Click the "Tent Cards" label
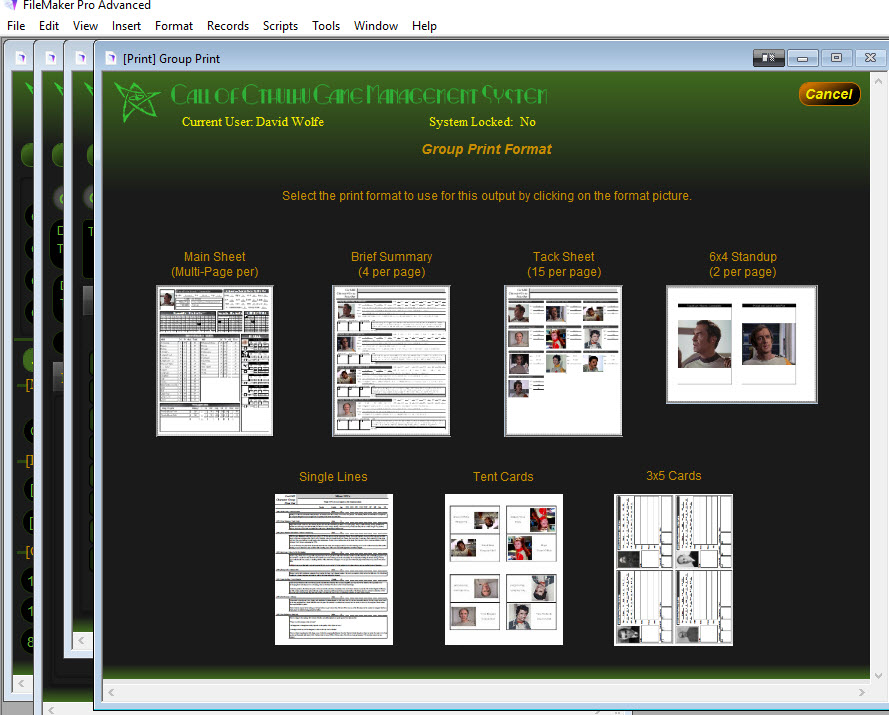This screenshot has height=715, width=889. [503, 477]
